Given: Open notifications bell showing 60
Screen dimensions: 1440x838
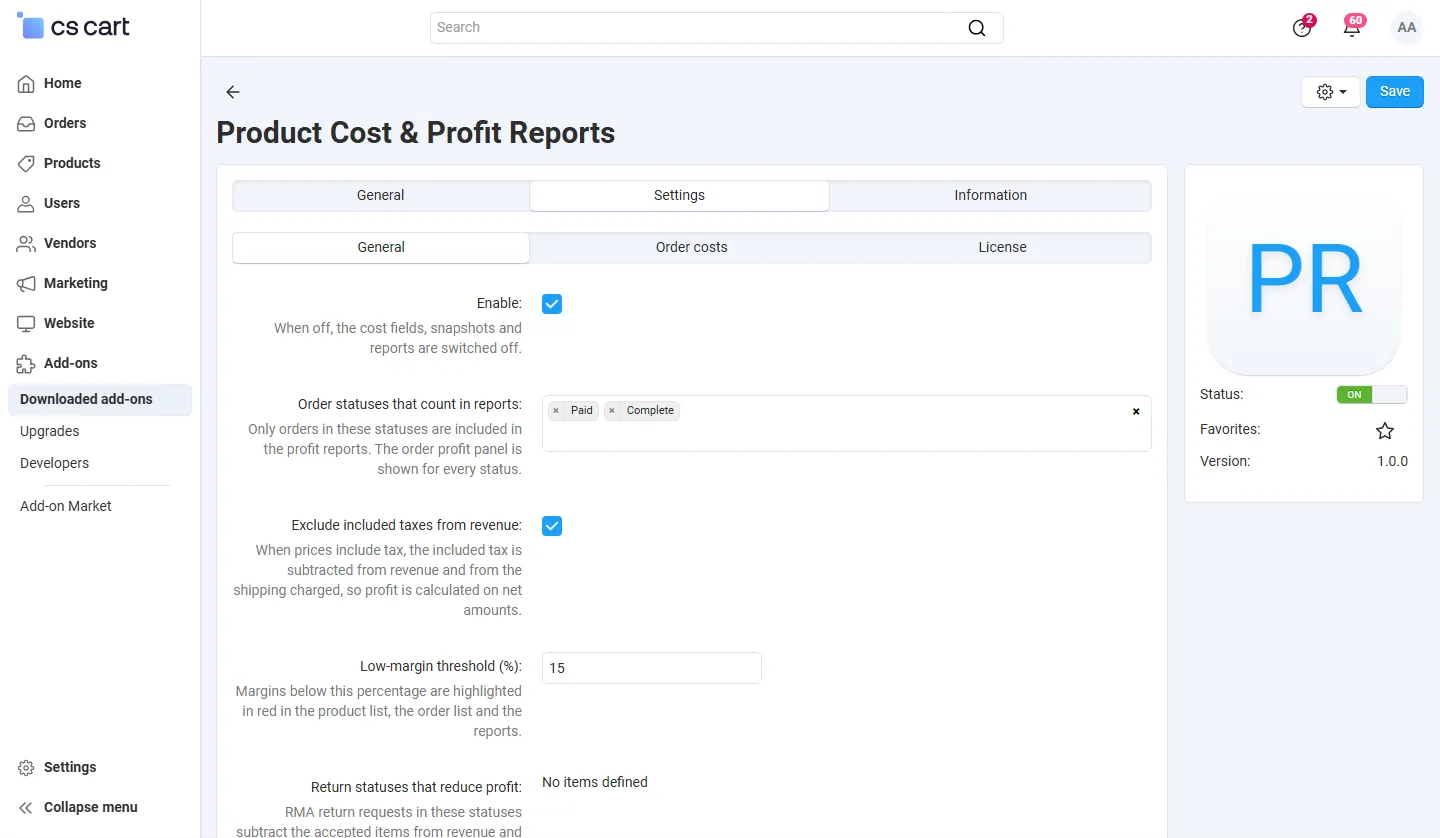Looking at the screenshot, I should coord(1352,27).
